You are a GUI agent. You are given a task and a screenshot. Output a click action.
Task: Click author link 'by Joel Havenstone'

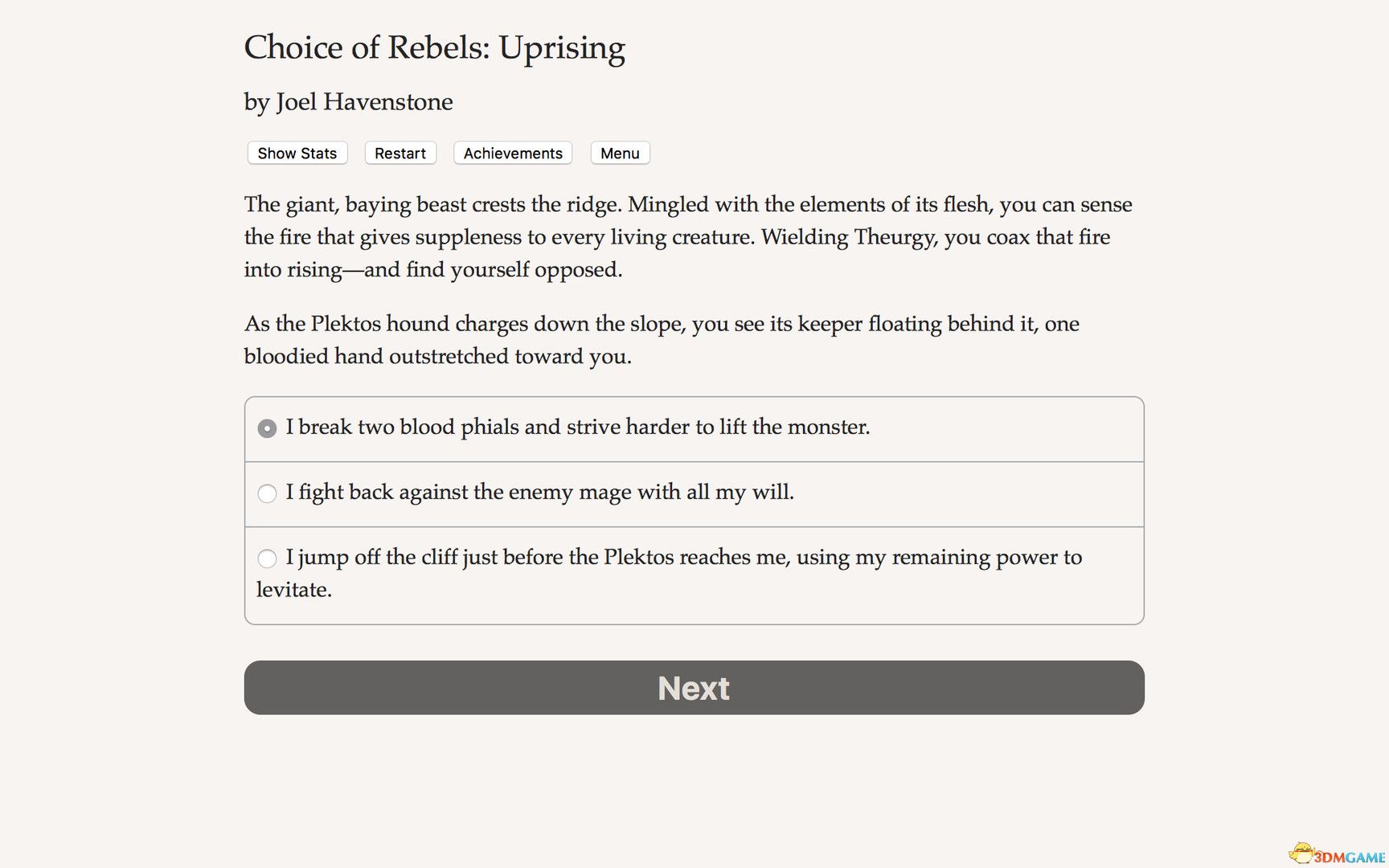tap(347, 102)
